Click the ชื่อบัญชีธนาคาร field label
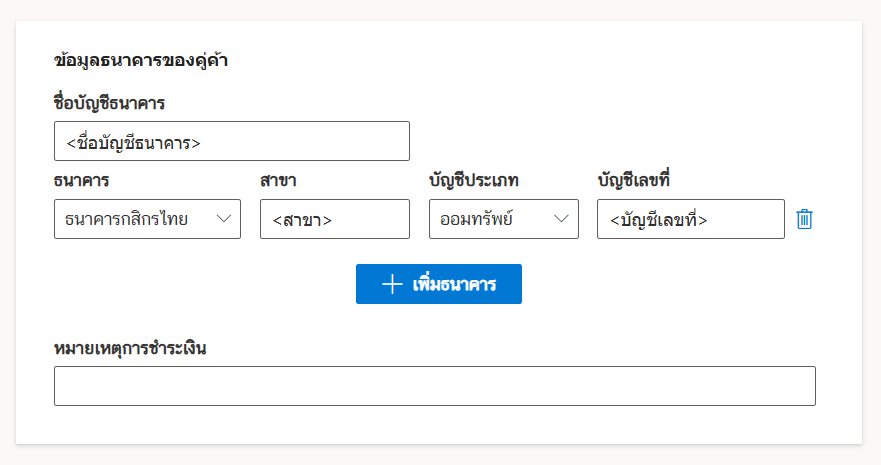The width and height of the screenshot is (881, 465). [x=109, y=102]
